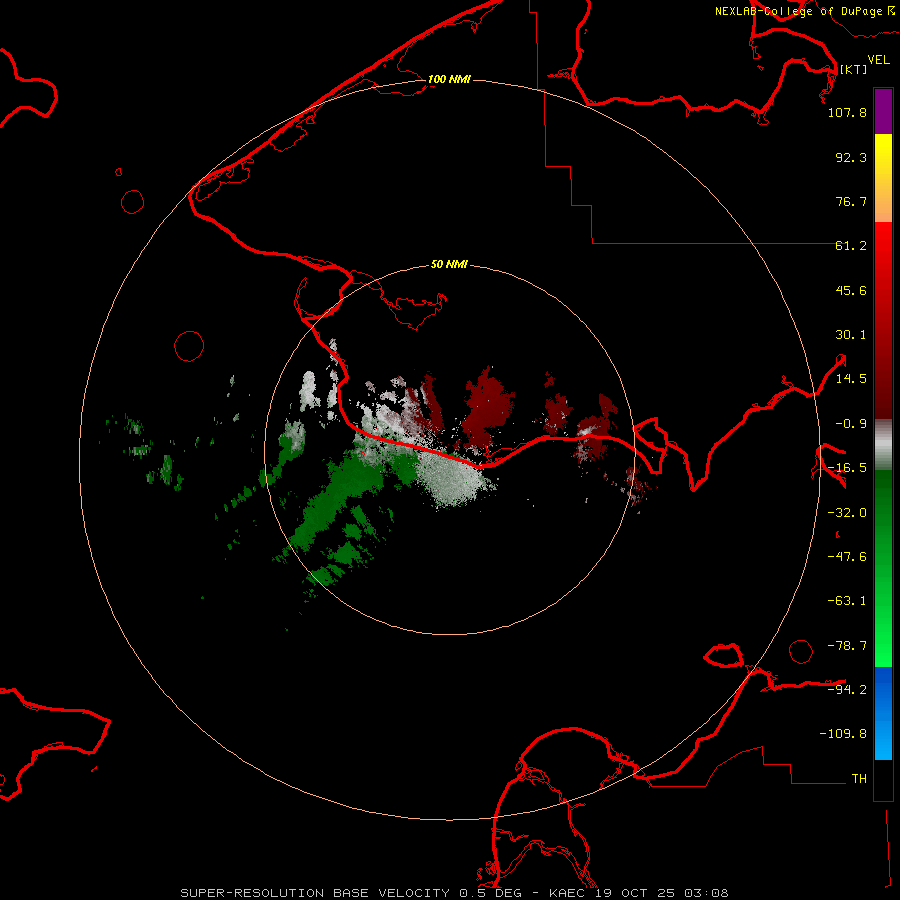Image resolution: width=900 pixels, height=900 pixels.
Task: Click the -0.9 legend value
Action: (851, 424)
